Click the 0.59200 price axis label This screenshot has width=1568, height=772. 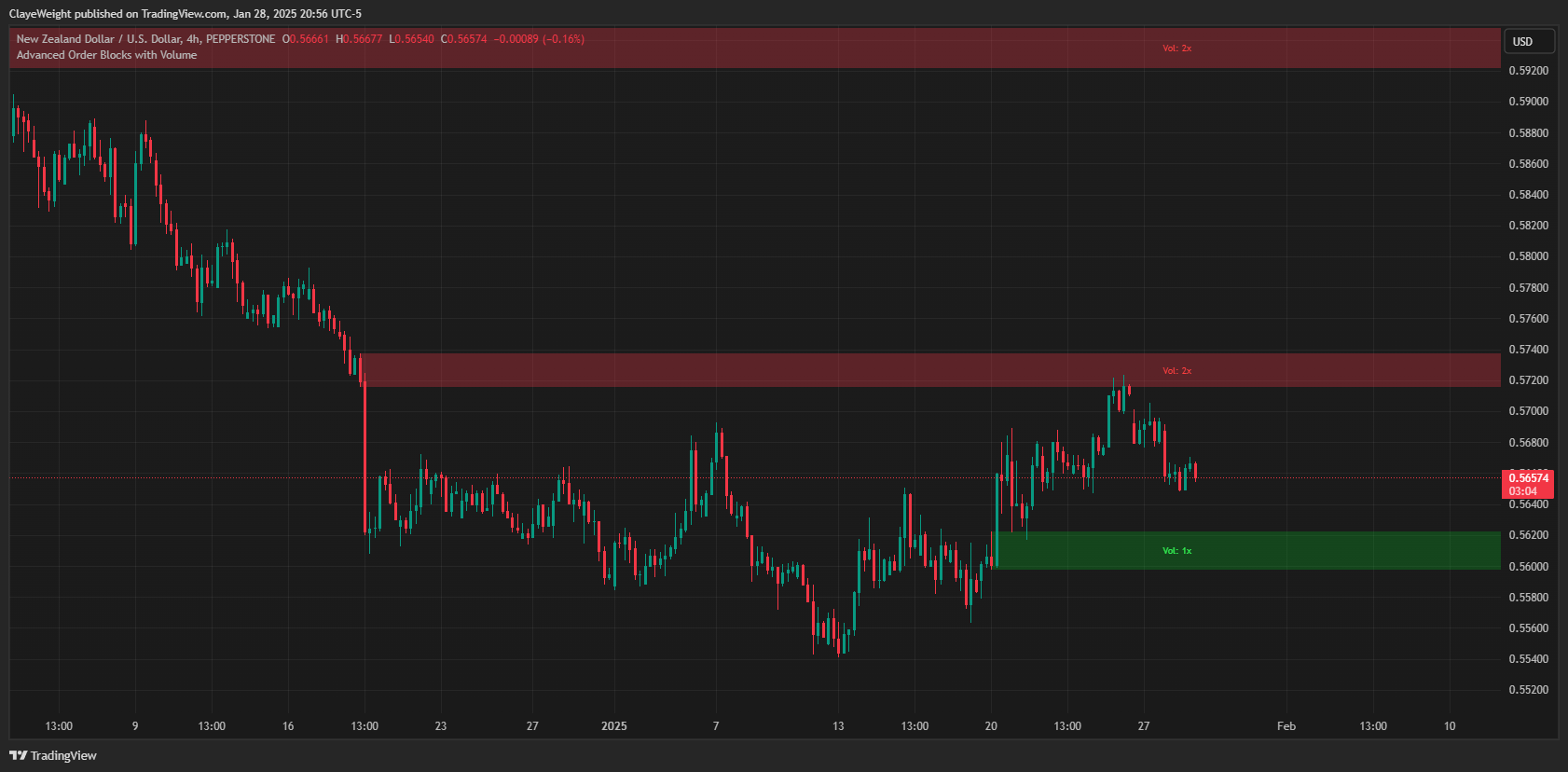(1528, 71)
